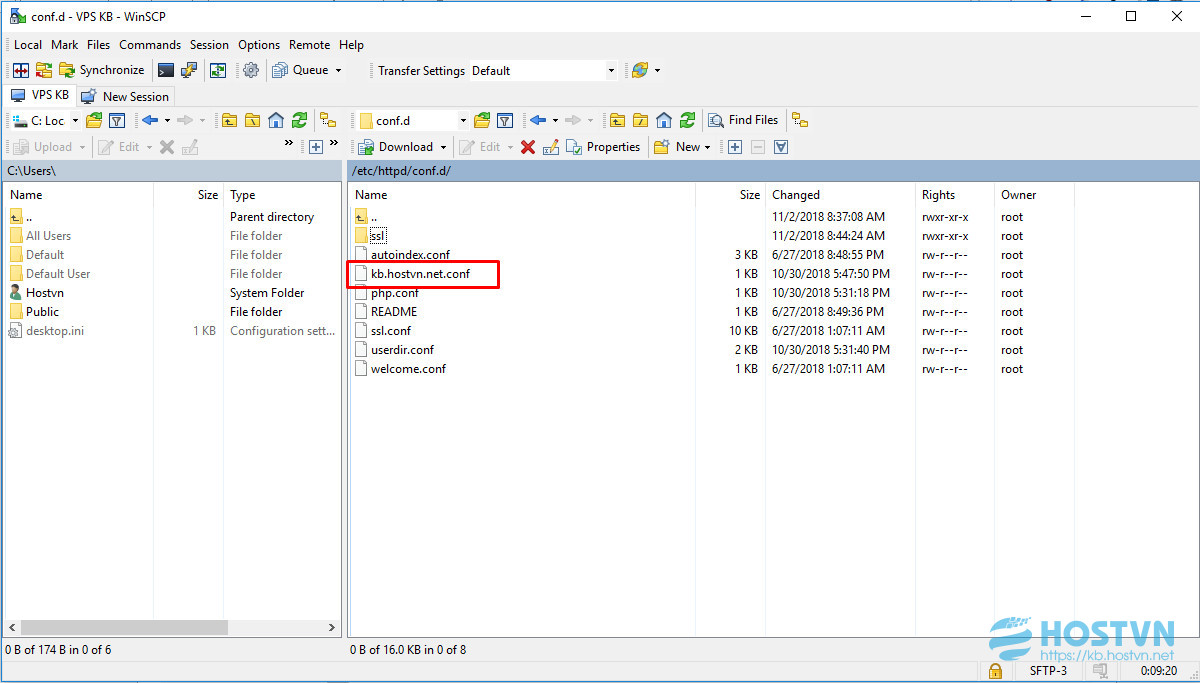Open the New Session tab
This screenshot has height=683, width=1200.
point(126,96)
